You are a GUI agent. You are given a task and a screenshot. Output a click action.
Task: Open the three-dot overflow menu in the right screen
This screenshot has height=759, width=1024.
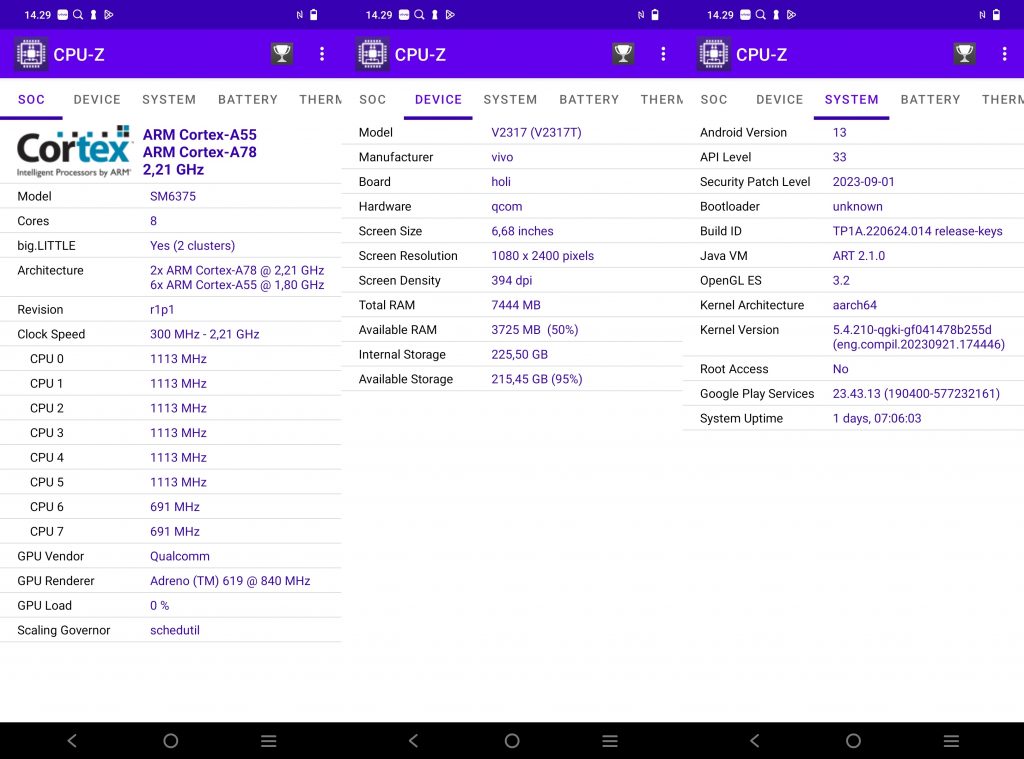(x=1004, y=54)
